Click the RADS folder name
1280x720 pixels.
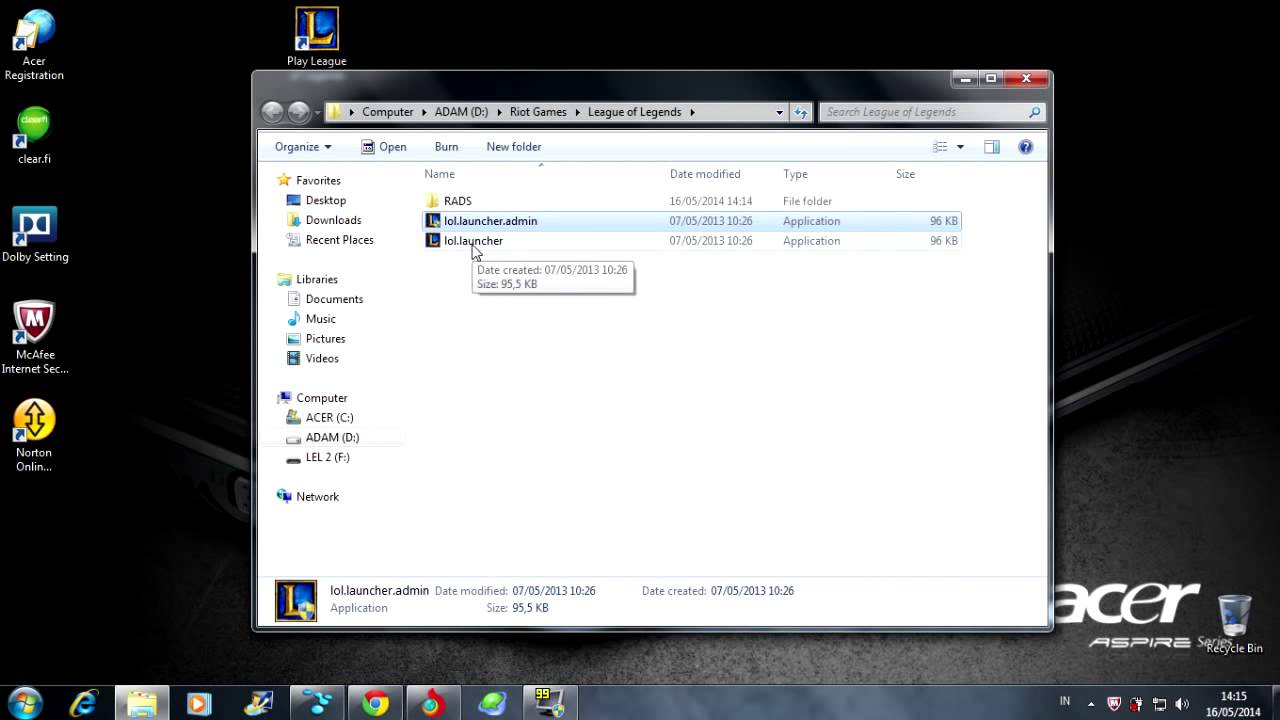point(457,201)
